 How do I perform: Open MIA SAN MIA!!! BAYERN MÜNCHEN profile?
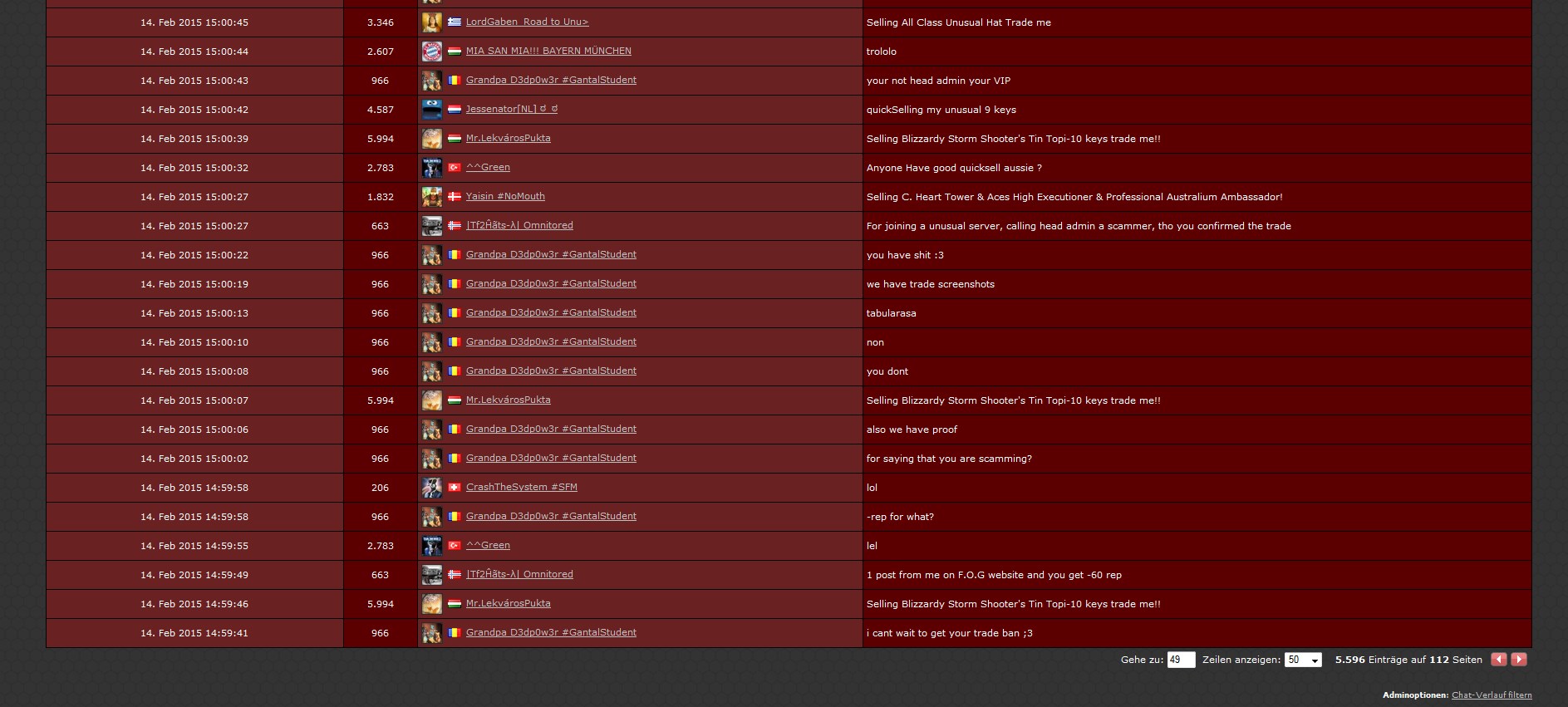coord(548,52)
